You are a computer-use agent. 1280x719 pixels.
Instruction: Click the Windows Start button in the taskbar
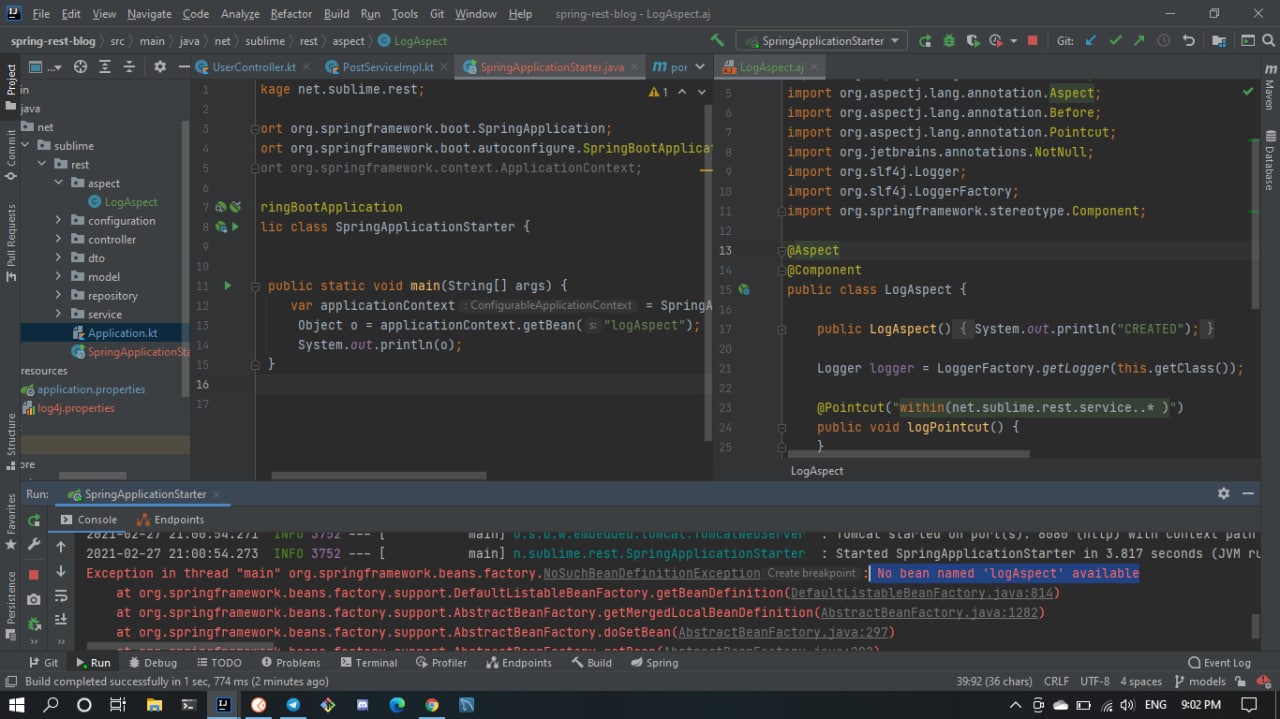pos(17,705)
